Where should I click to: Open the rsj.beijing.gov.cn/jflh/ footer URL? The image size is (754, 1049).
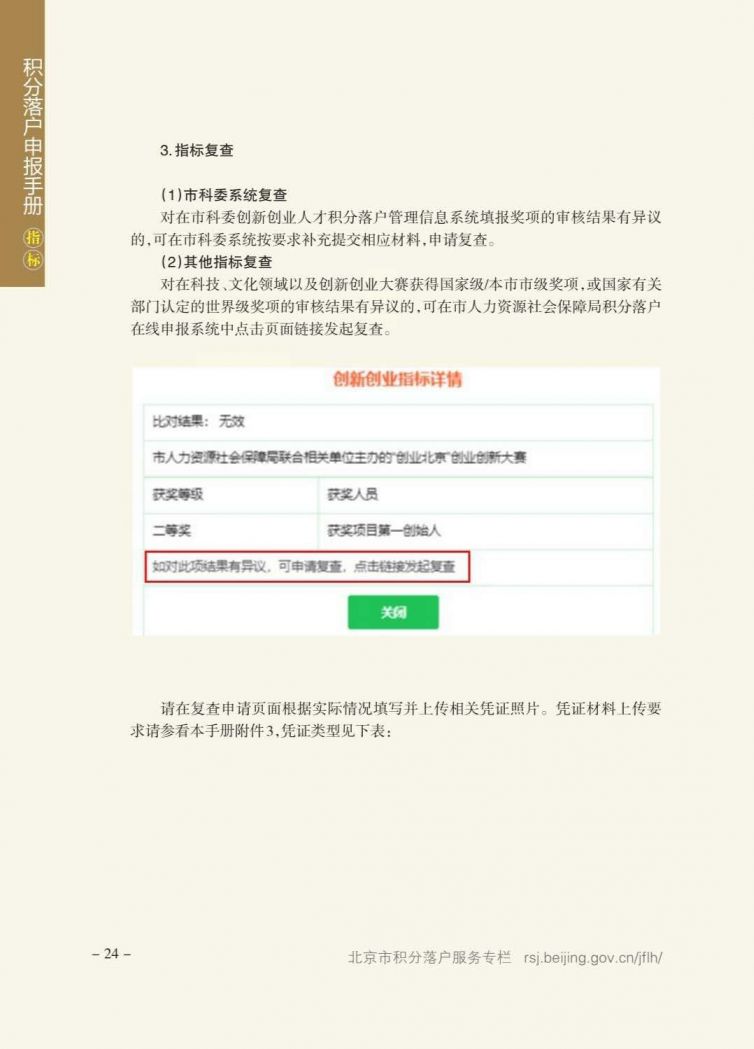[x=593, y=957]
